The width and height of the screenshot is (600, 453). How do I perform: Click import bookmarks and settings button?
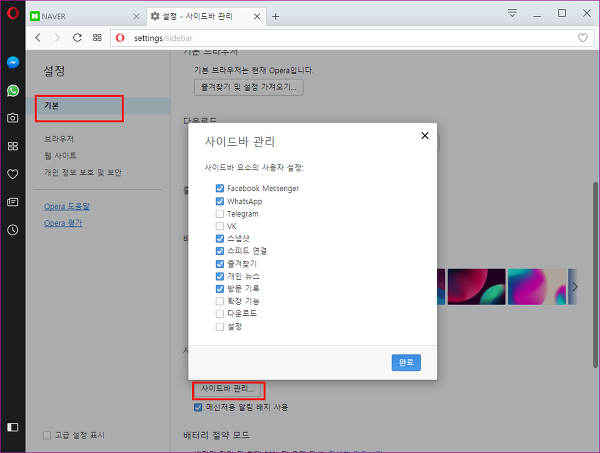tap(249, 87)
